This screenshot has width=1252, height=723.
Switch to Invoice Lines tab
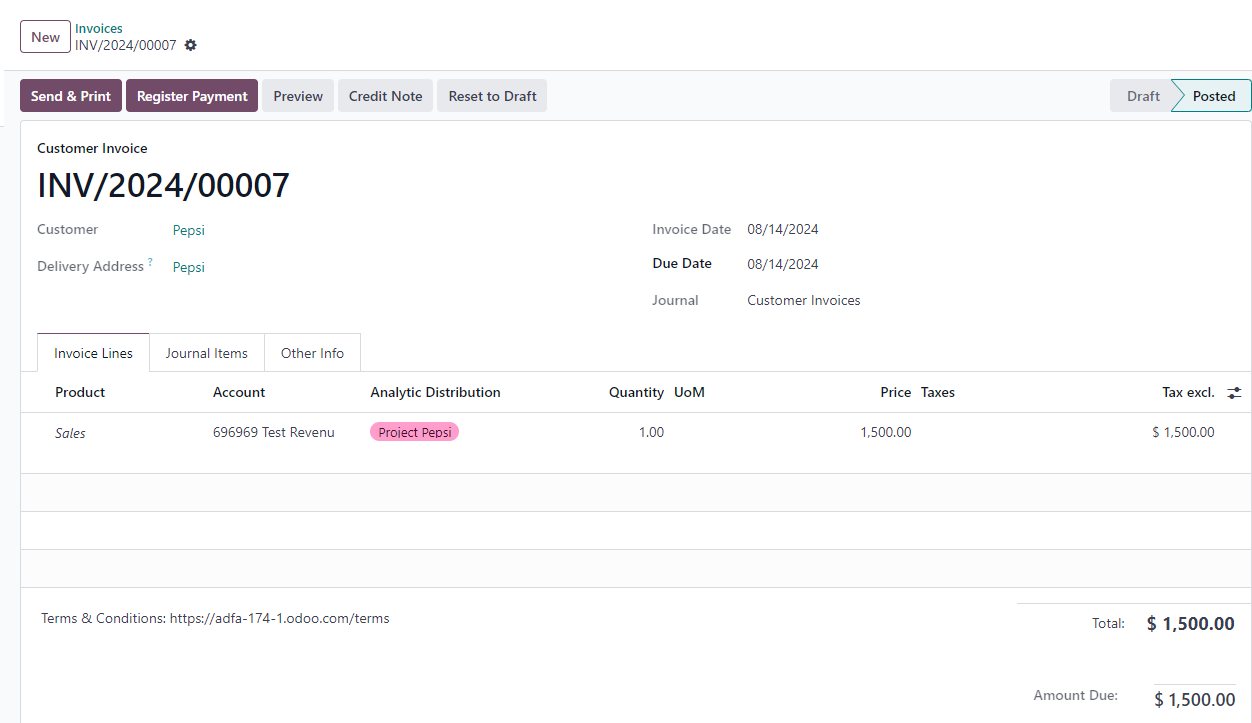(x=93, y=353)
